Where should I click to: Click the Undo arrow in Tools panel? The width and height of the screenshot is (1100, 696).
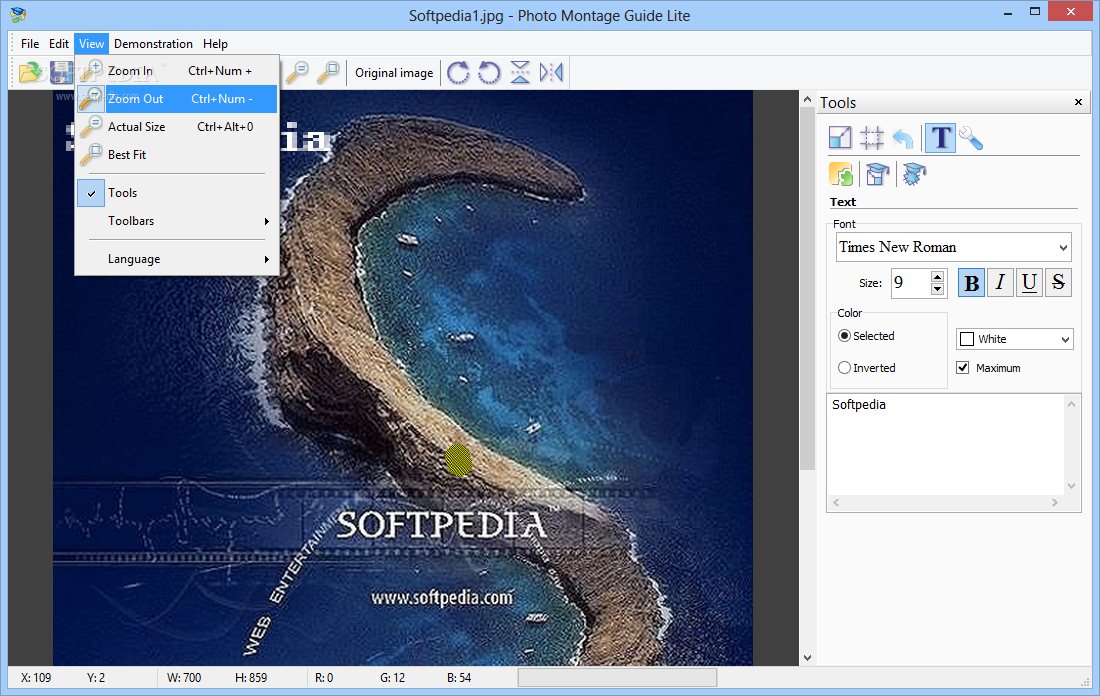[904, 138]
